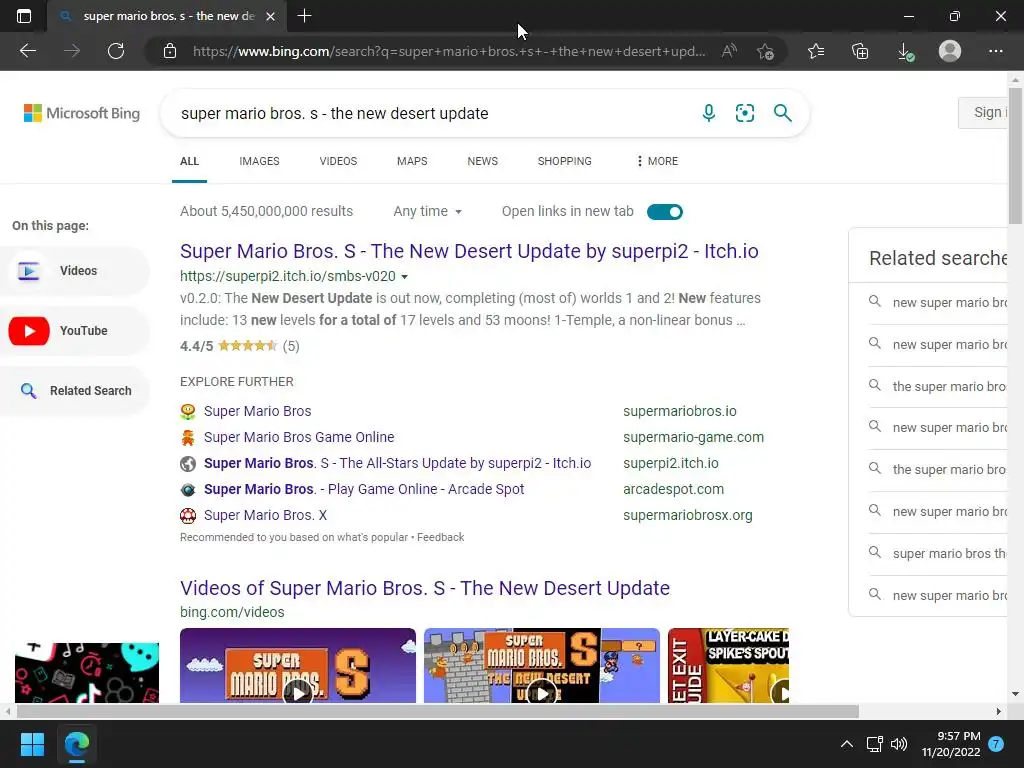1024x768 pixels.
Task: Click the horizontal page scrollbar
Action: 438,711
